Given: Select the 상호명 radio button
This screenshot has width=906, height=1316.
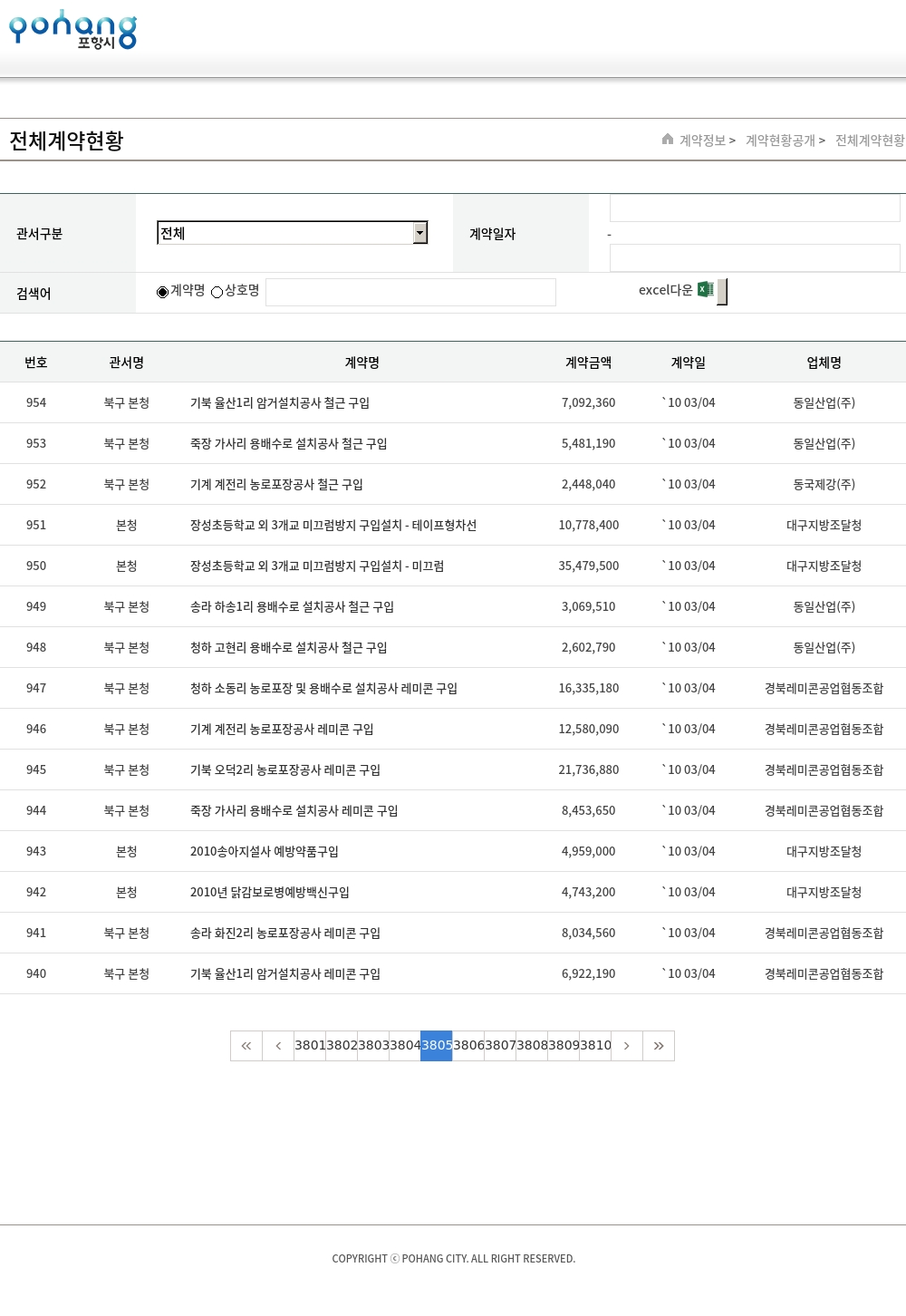Looking at the screenshot, I should coord(217,292).
